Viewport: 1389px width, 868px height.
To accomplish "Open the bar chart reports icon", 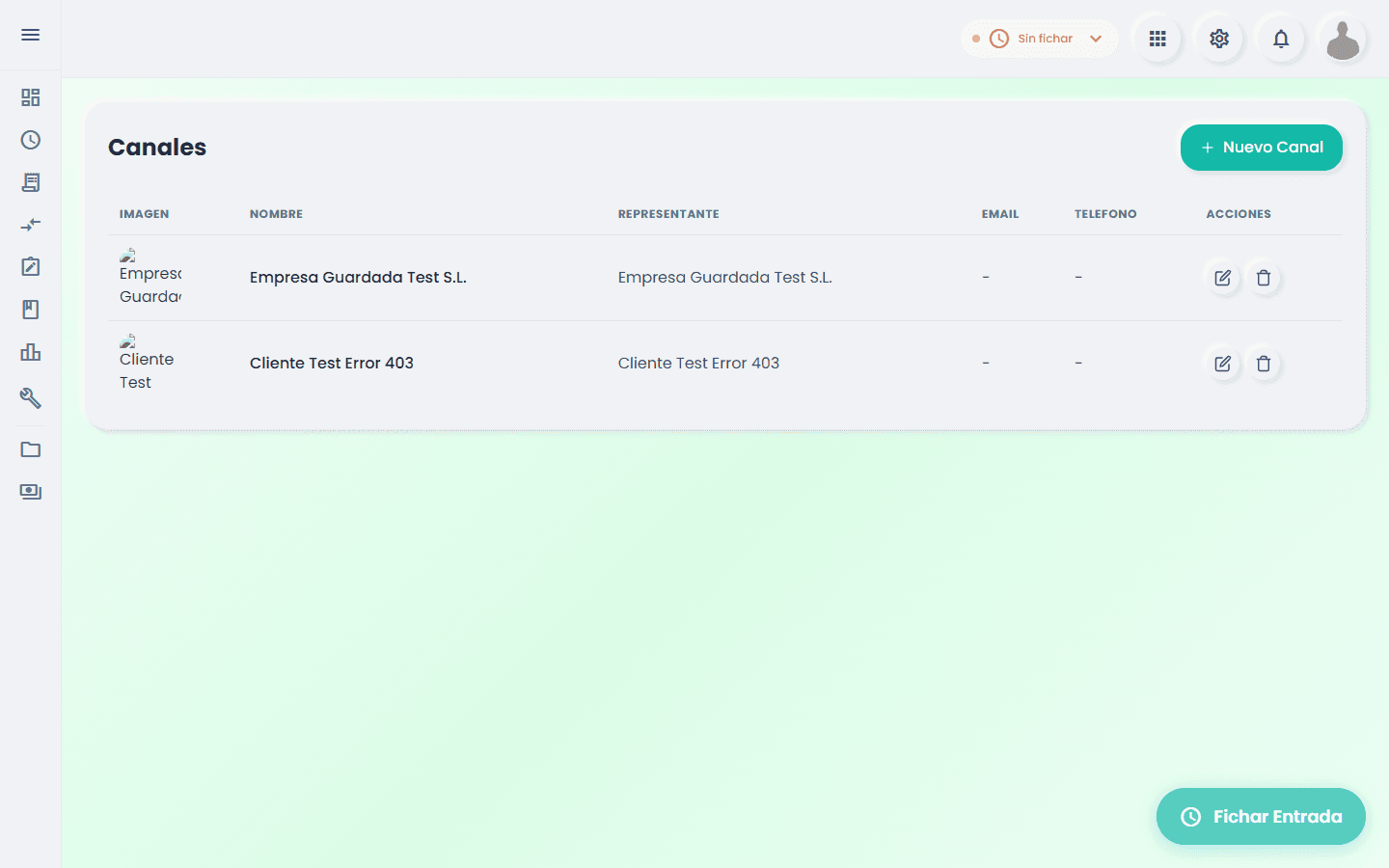I will [x=31, y=352].
